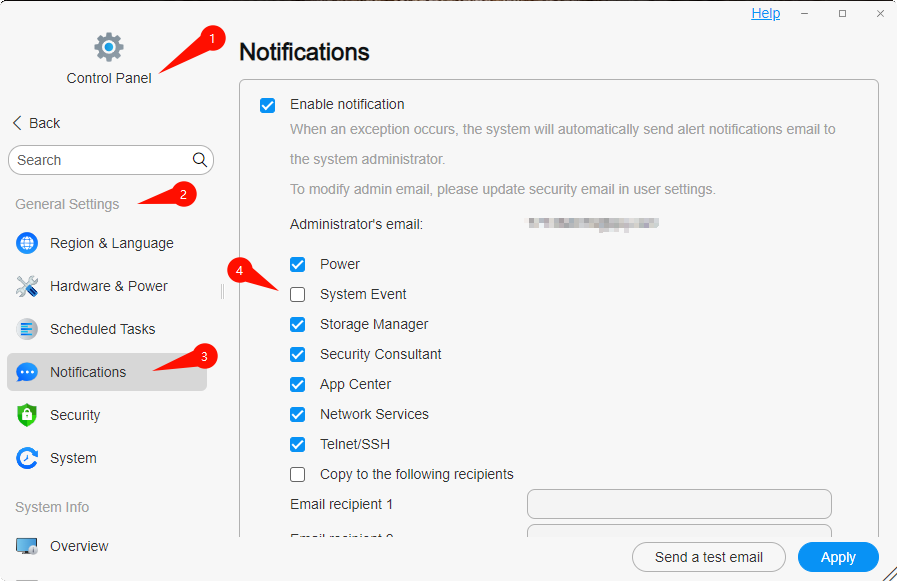Click the Back chevron arrow
The height and width of the screenshot is (581, 897).
coord(17,123)
